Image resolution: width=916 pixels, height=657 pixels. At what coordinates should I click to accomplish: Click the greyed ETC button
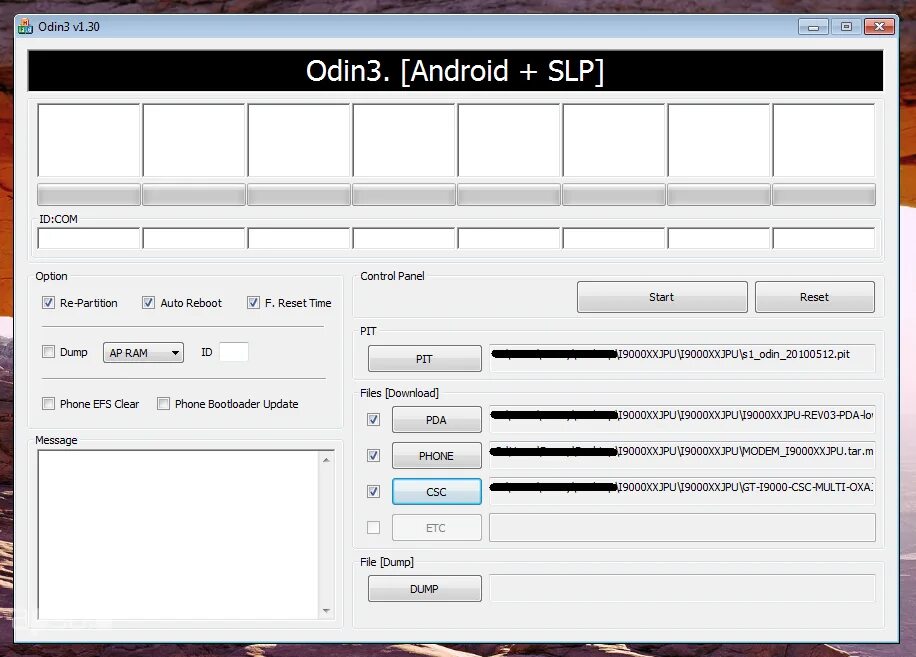pyautogui.click(x=436, y=528)
